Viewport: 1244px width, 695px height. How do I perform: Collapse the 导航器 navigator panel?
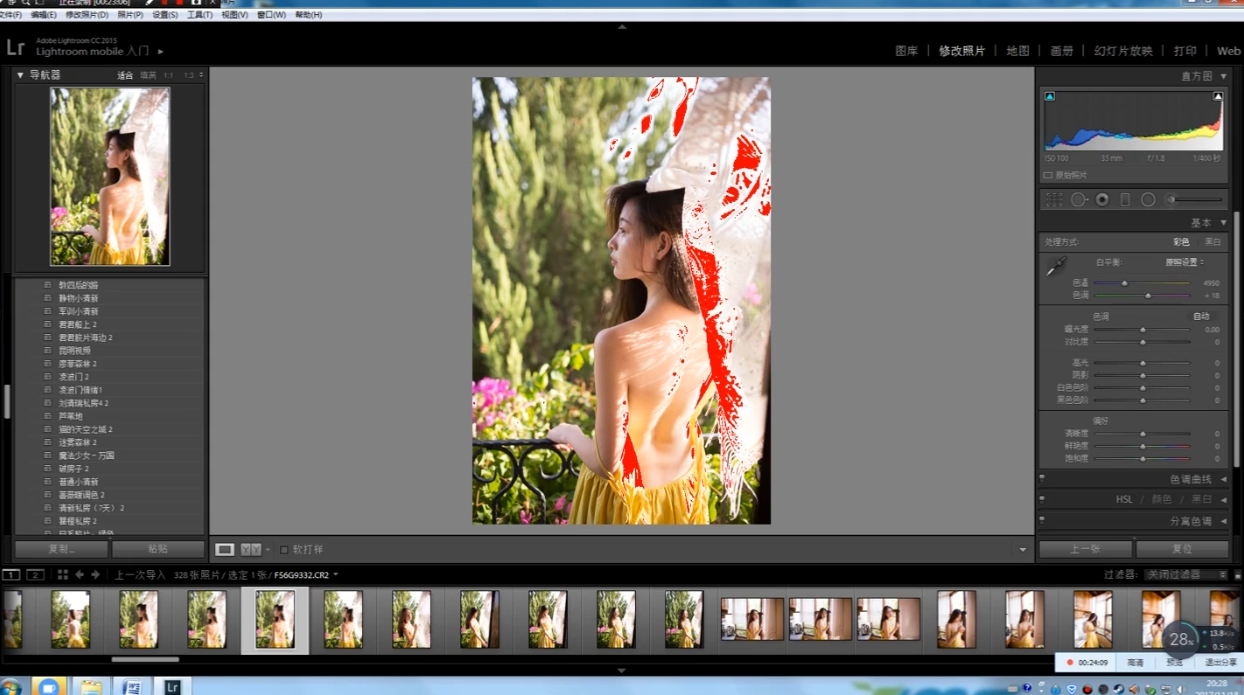pyautogui.click(x=20, y=75)
